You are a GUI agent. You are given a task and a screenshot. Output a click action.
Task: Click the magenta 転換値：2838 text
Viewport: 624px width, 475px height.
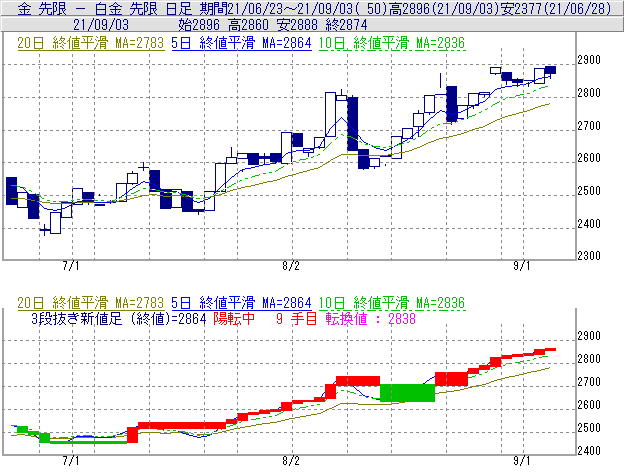click(x=370, y=319)
